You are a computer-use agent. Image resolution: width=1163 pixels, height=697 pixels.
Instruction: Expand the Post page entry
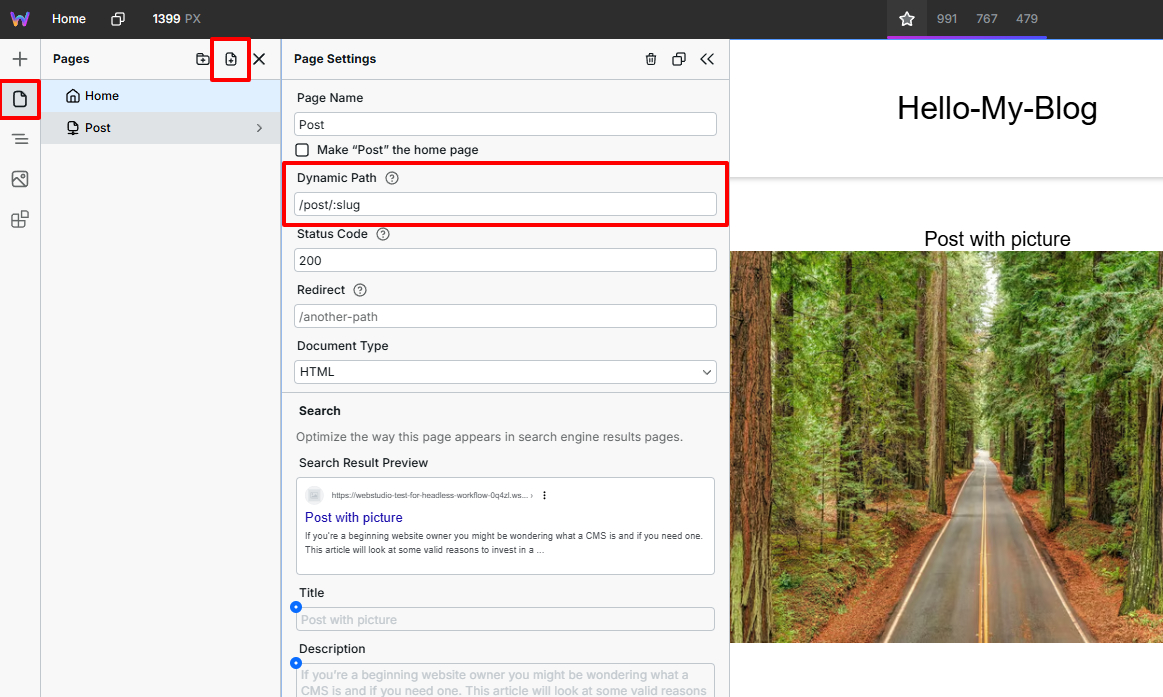[259, 128]
